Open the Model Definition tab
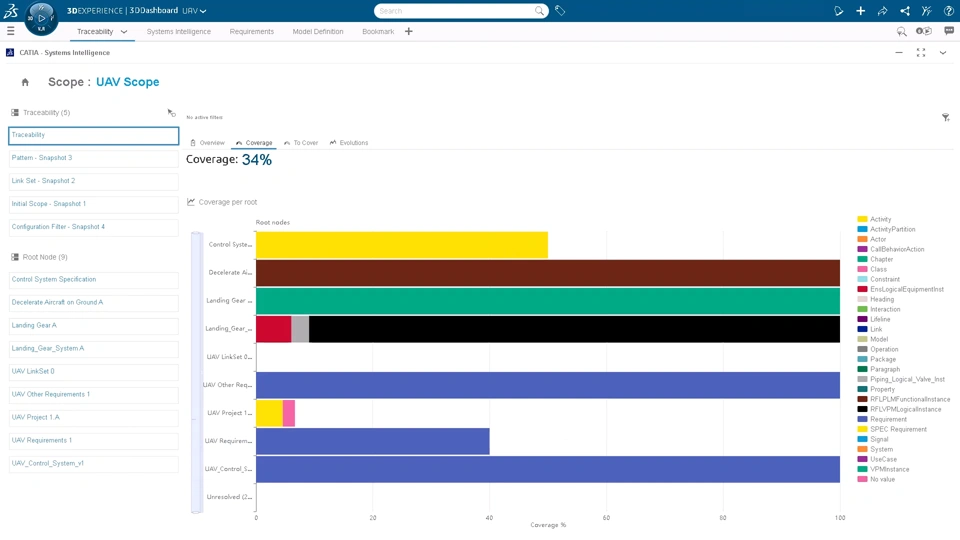Image resolution: width=960 pixels, height=540 pixels. 318,31
